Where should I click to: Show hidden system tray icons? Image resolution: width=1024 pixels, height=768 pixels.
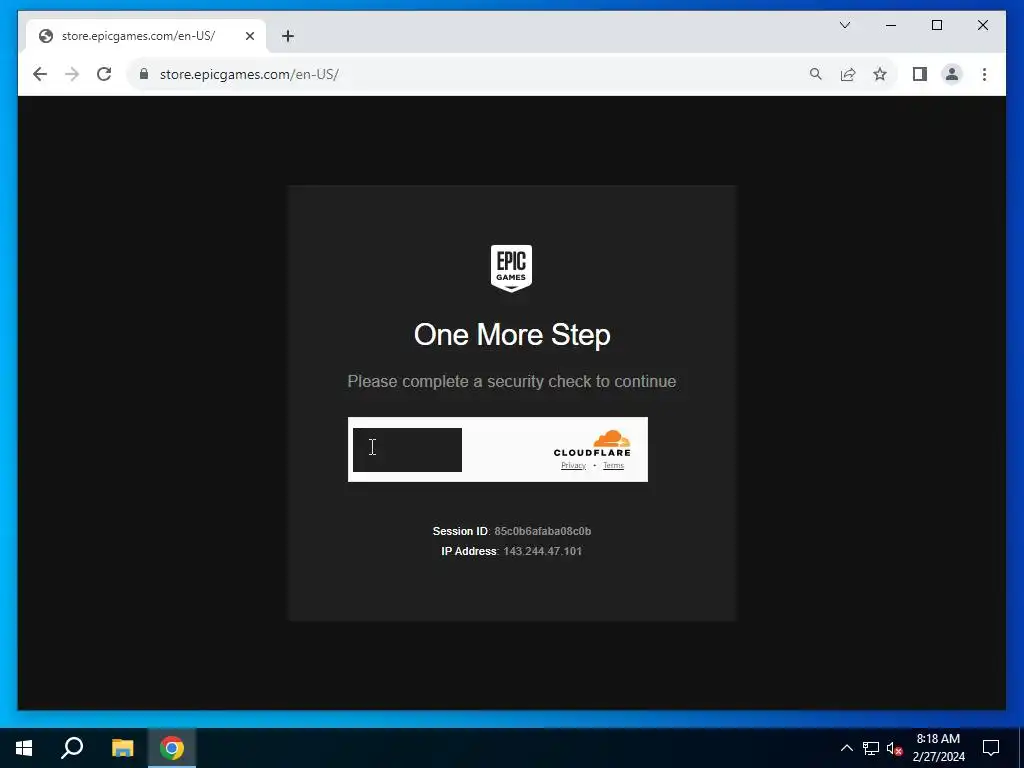point(846,748)
